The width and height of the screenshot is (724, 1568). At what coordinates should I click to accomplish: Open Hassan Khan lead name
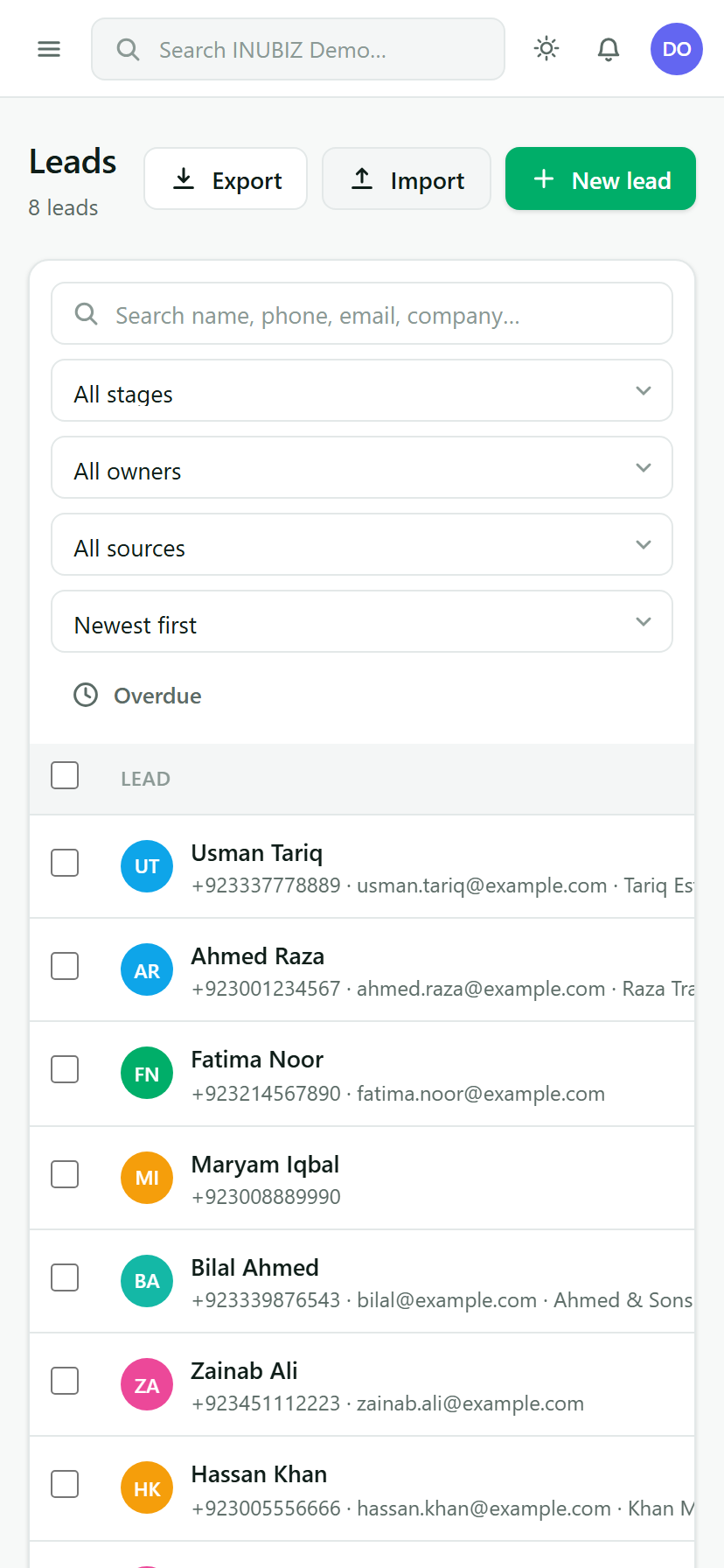(x=259, y=1473)
